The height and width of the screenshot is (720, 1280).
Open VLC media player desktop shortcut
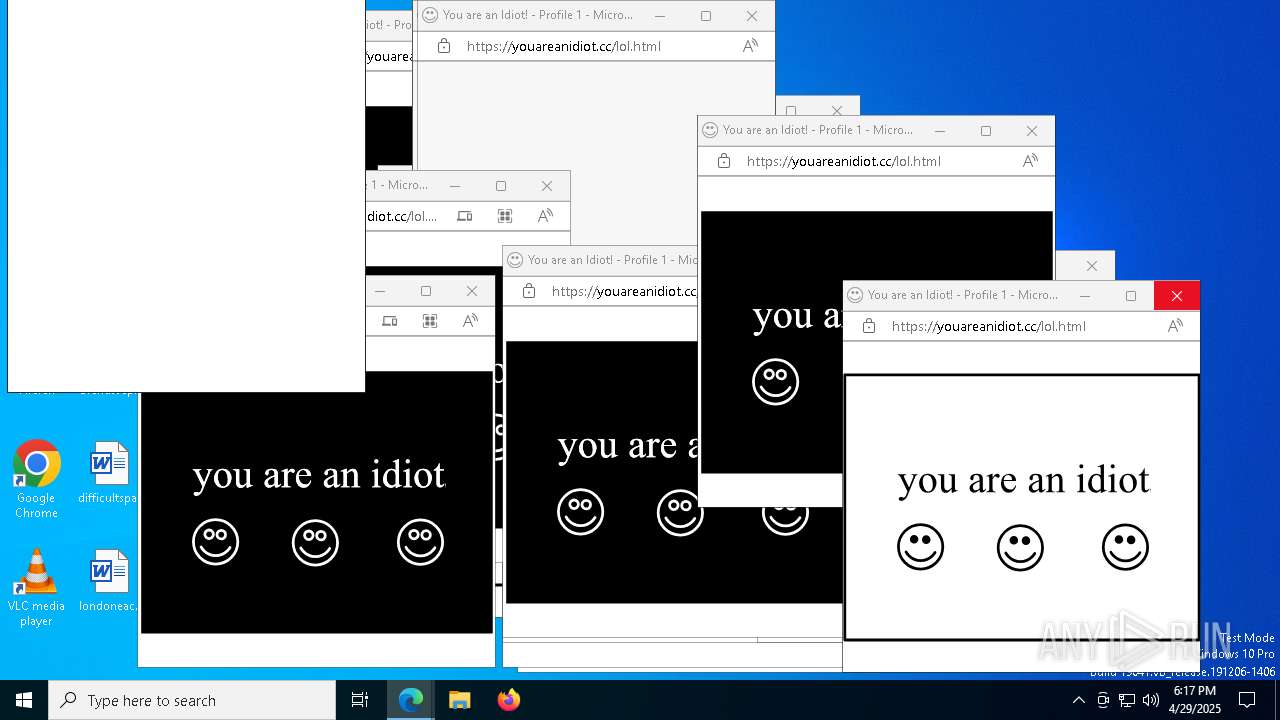36,587
